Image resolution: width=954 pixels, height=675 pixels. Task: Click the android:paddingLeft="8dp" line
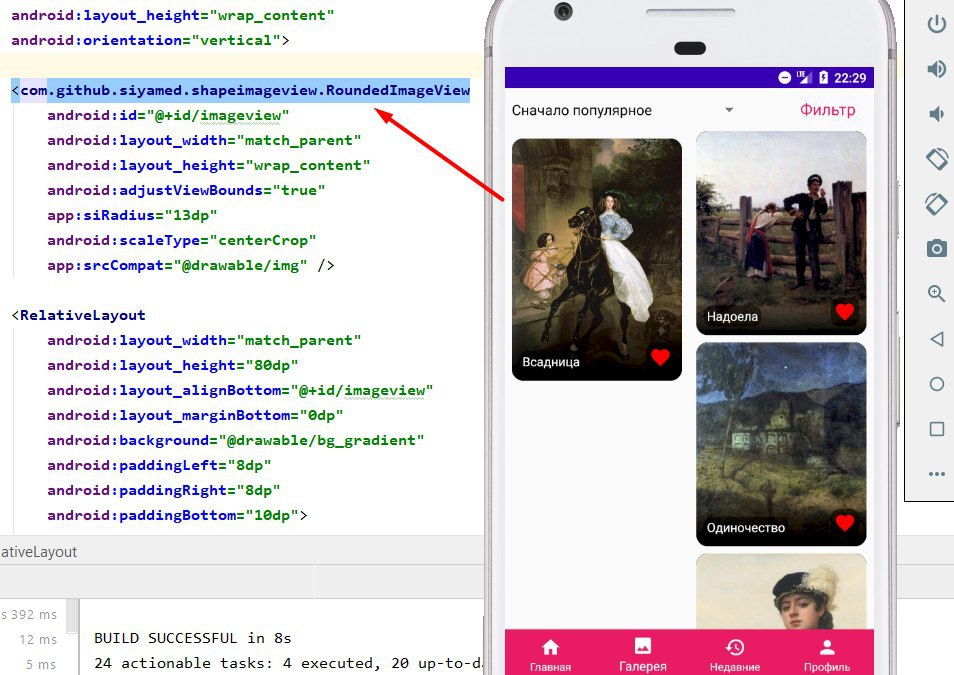point(159,465)
